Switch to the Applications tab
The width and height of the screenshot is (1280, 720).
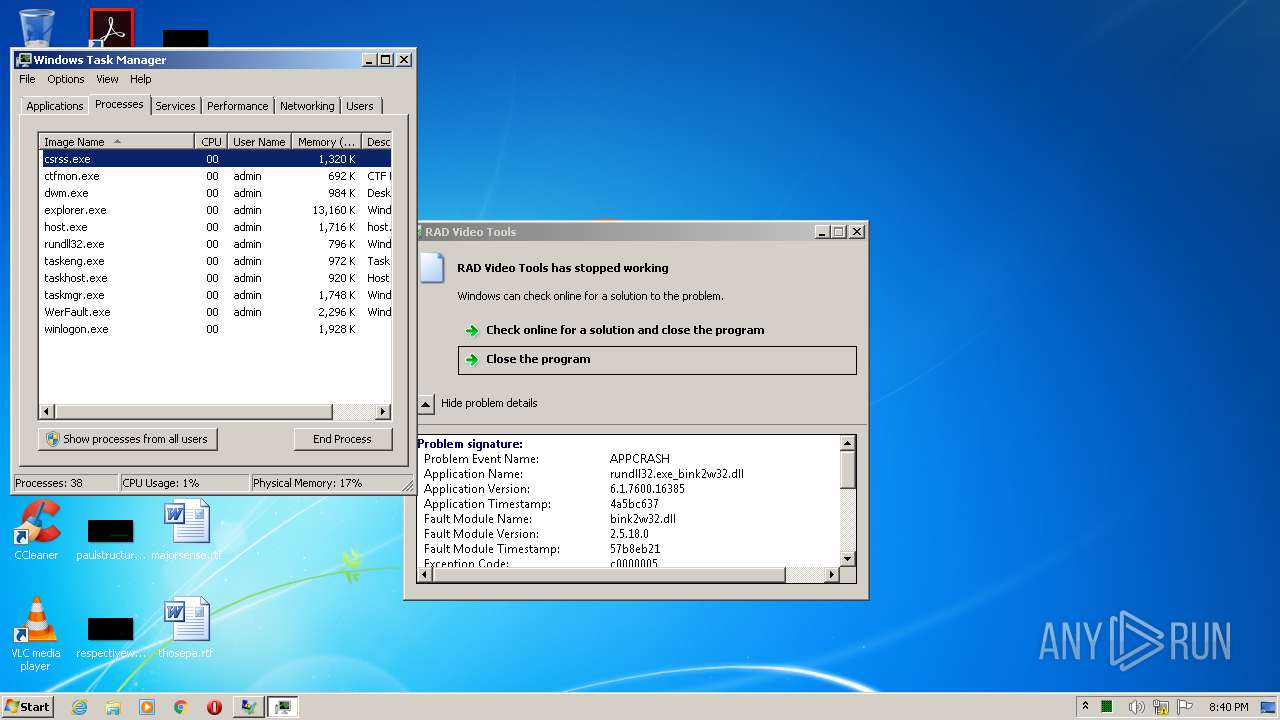coord(54,106)
